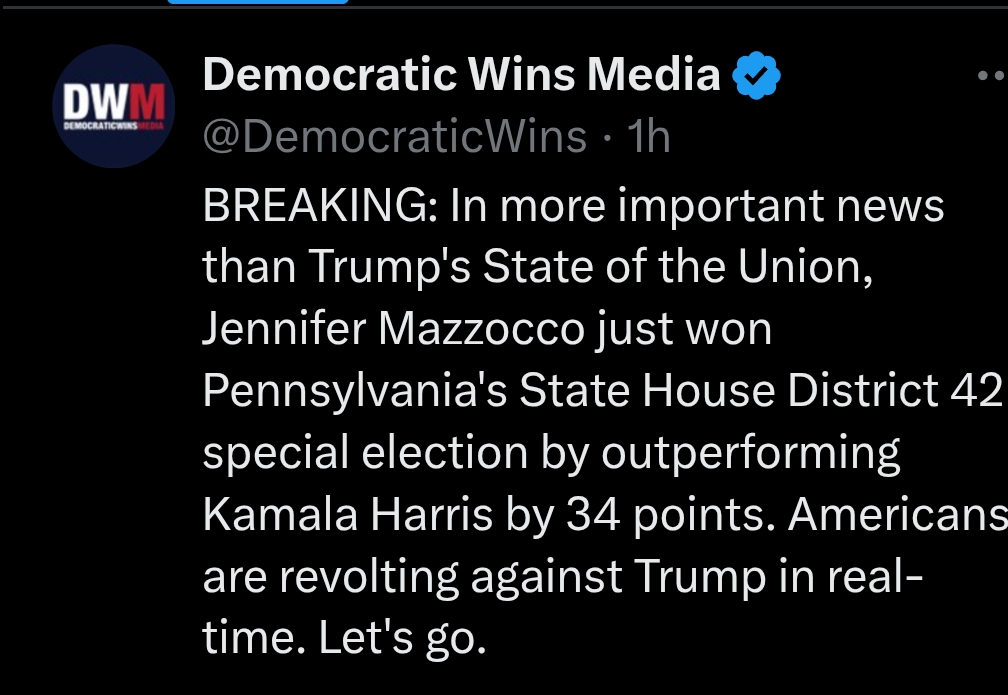Click the name Kamala Harris in tweet
The height and width of the screenshot is (695, 1008).
(348, 515)
